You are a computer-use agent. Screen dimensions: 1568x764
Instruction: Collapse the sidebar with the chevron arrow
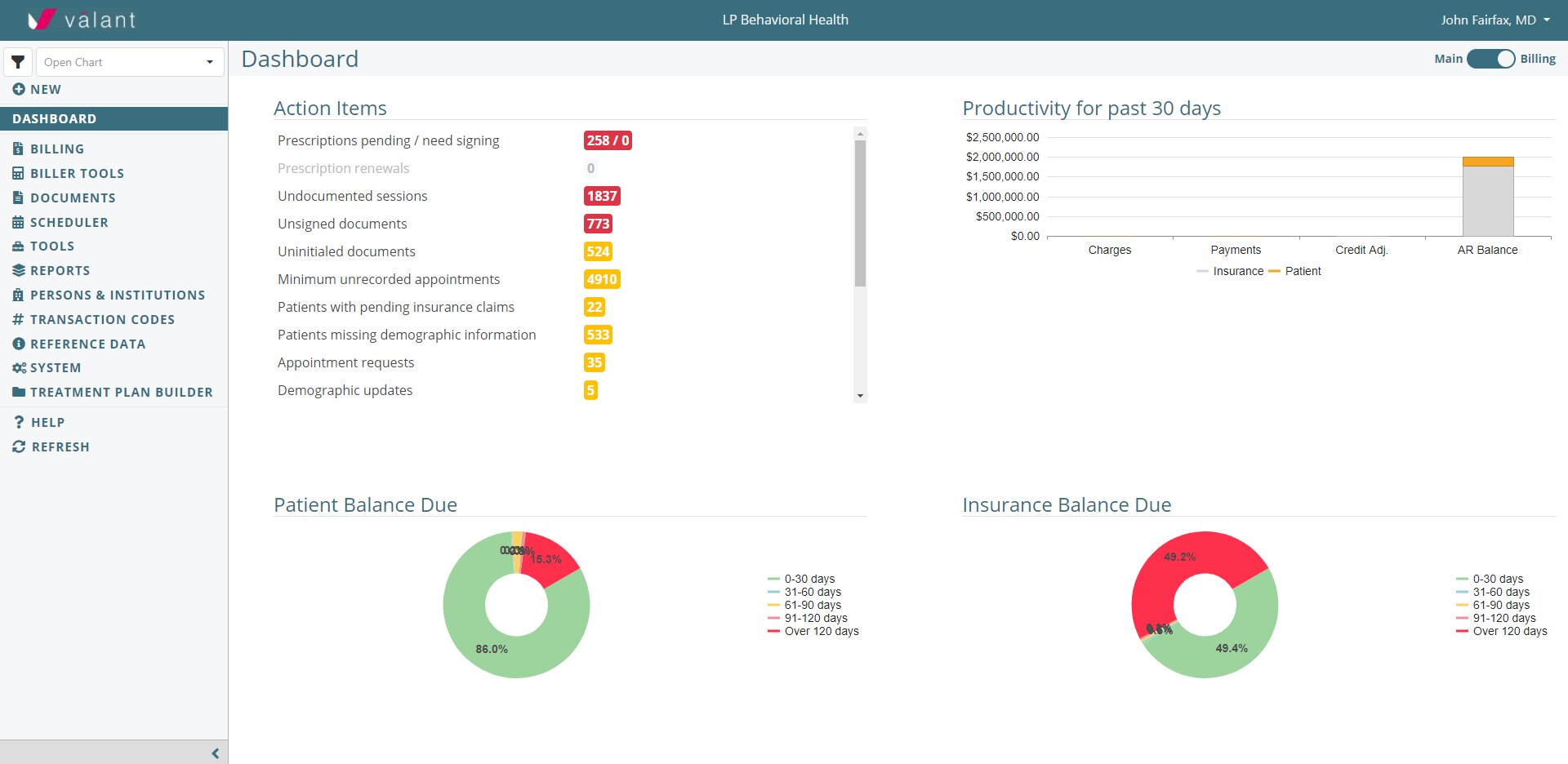215,753
